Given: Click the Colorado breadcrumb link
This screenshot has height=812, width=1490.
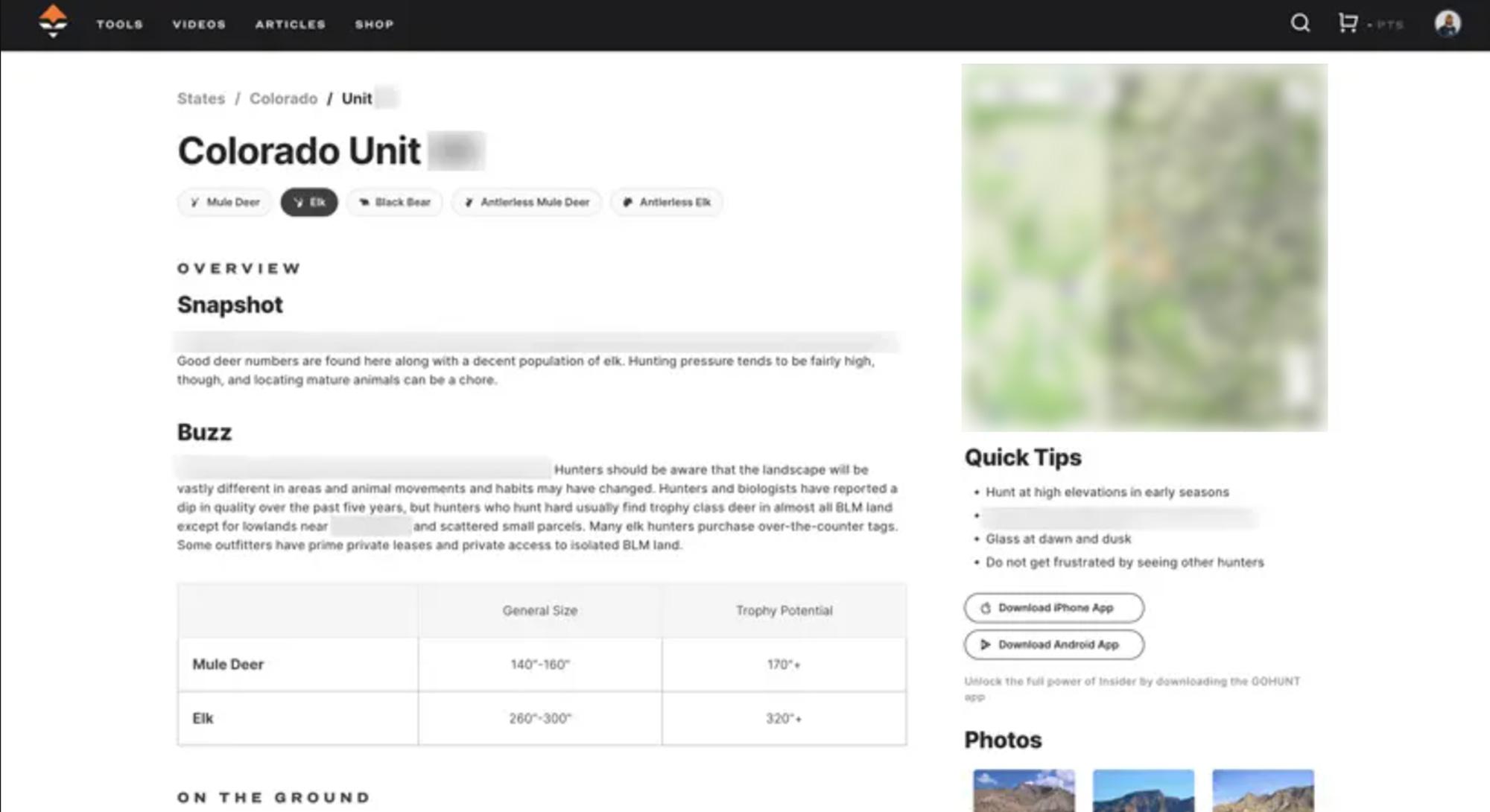Looking at the screenshot, I should pyautogui.click(x=283, y=98).
